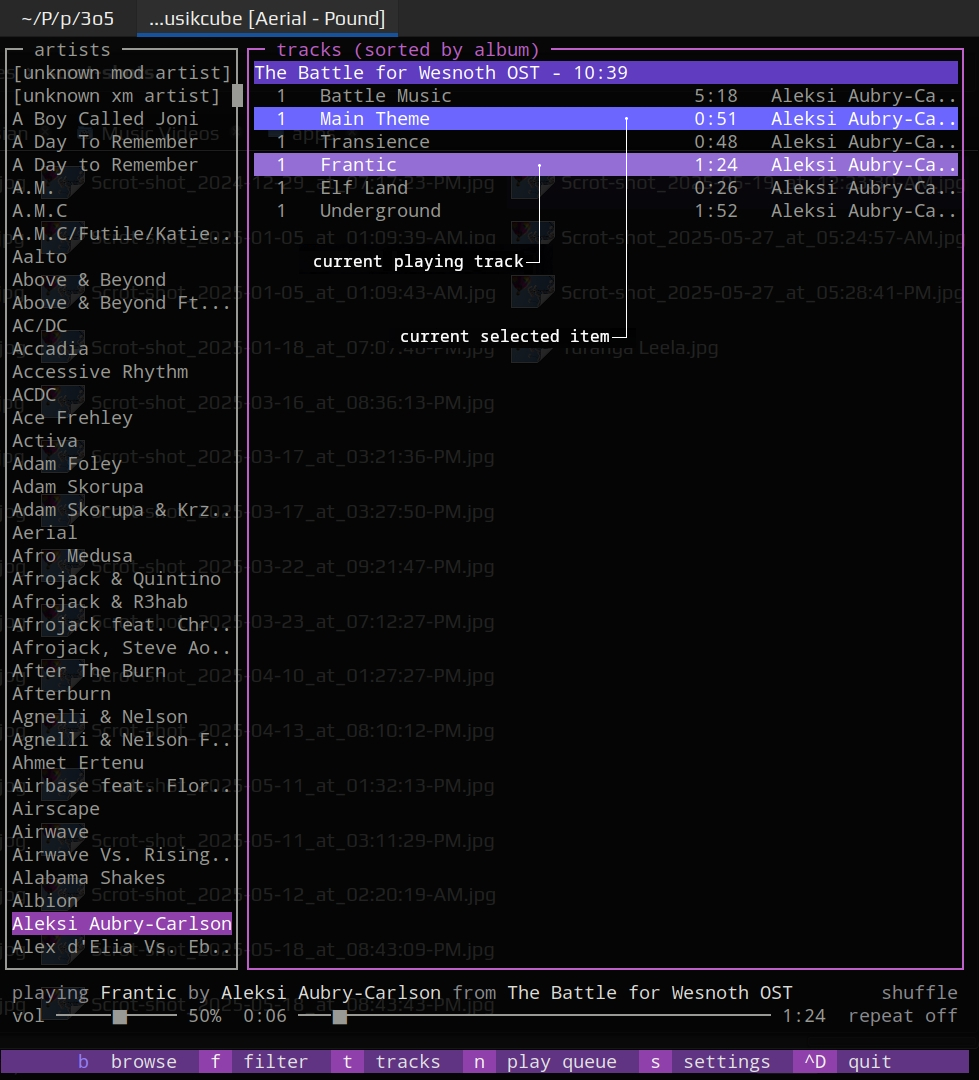
Task: Select artist A.M.C
Action: coord(39,211)
